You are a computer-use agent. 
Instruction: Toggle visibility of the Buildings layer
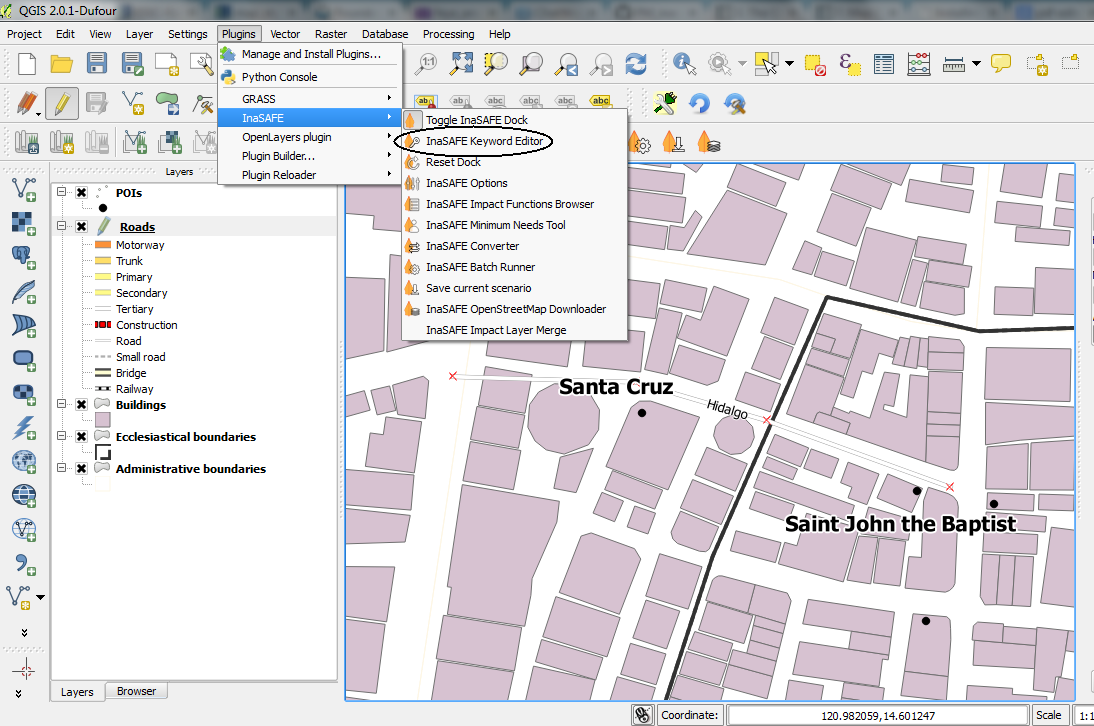pos(82,404)
